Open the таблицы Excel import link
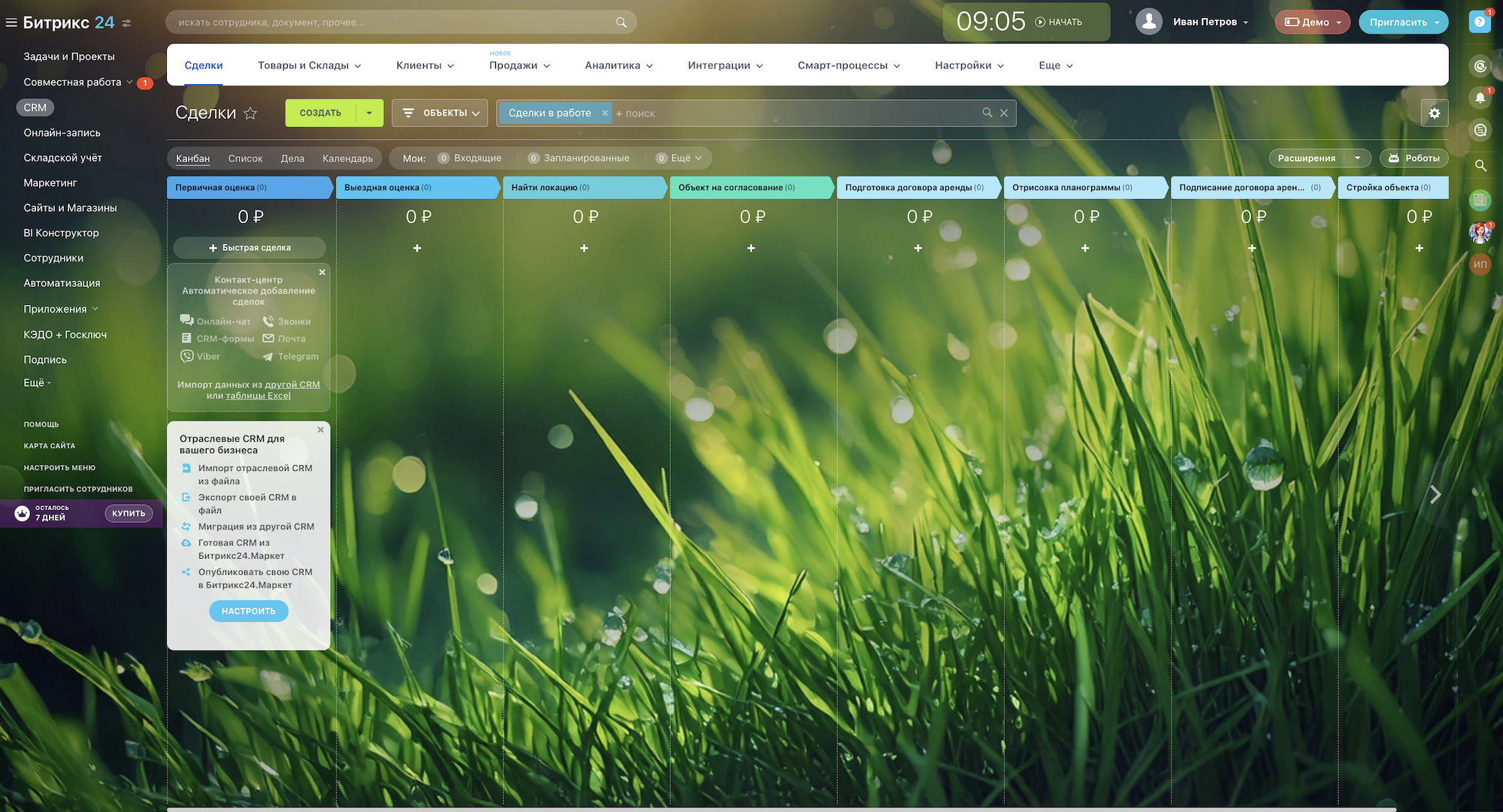Image resolution: width=1503 pixels, height=812 pixels. click(x=258, y=396)
